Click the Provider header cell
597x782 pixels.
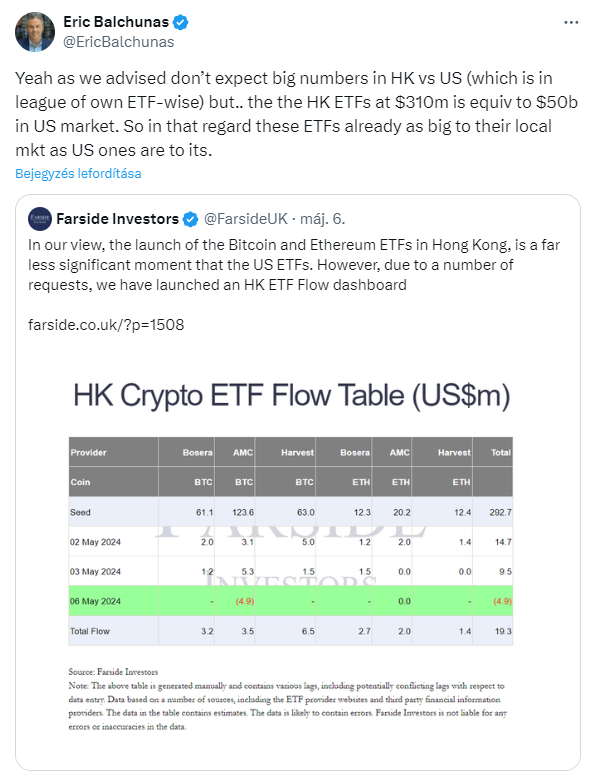point(113,452)
